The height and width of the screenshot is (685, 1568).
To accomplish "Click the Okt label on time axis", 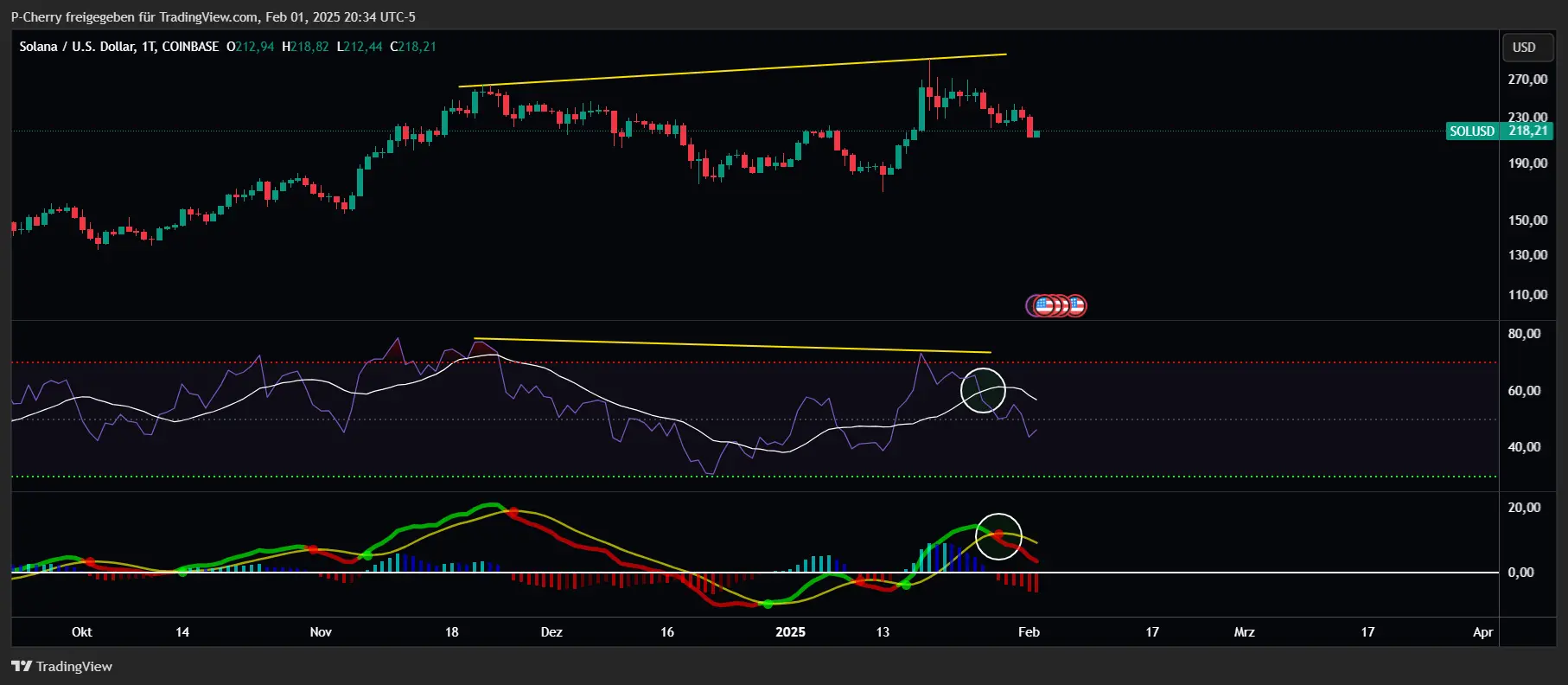I will [x=82, y=632].
